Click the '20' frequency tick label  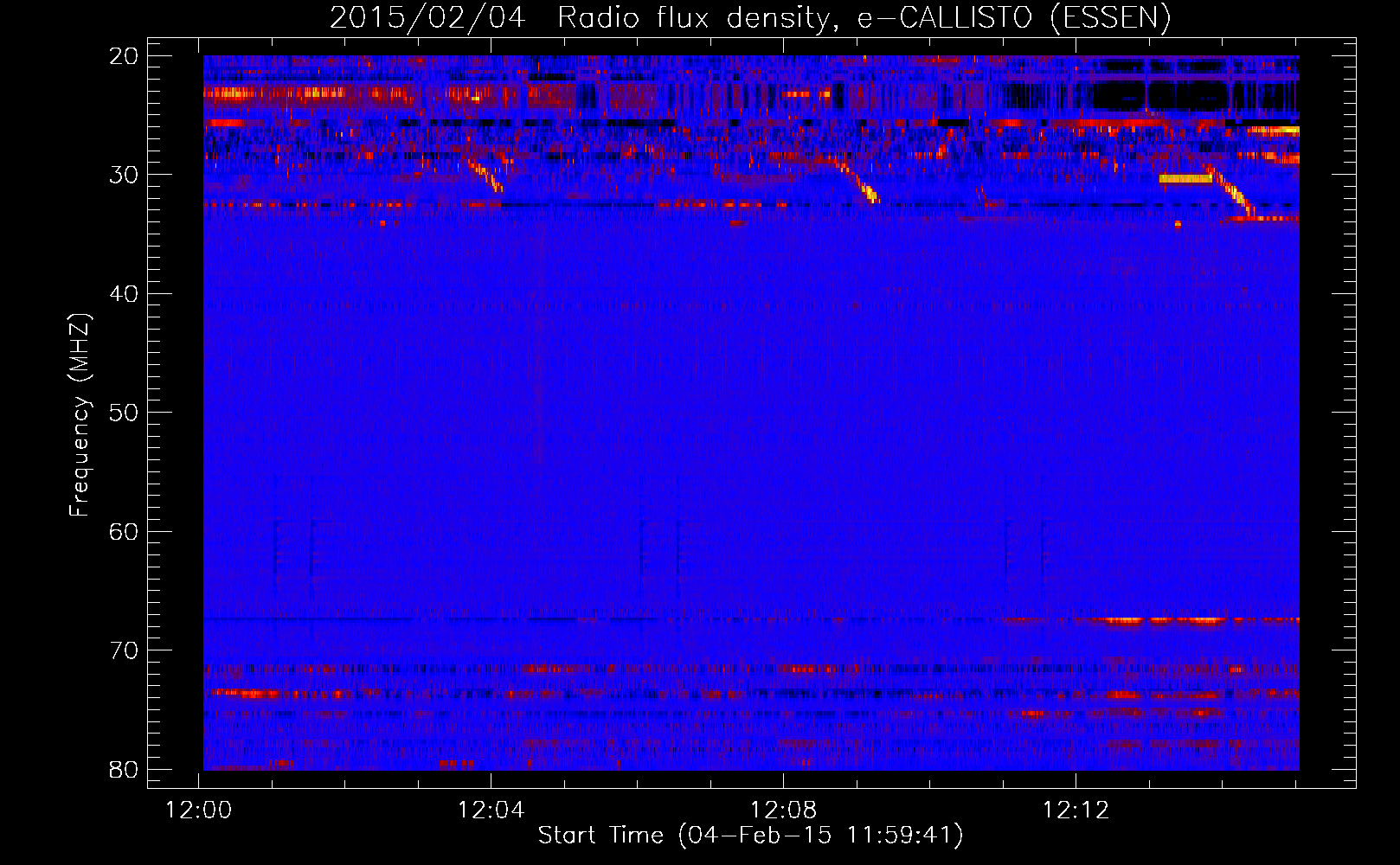(125, 56)
